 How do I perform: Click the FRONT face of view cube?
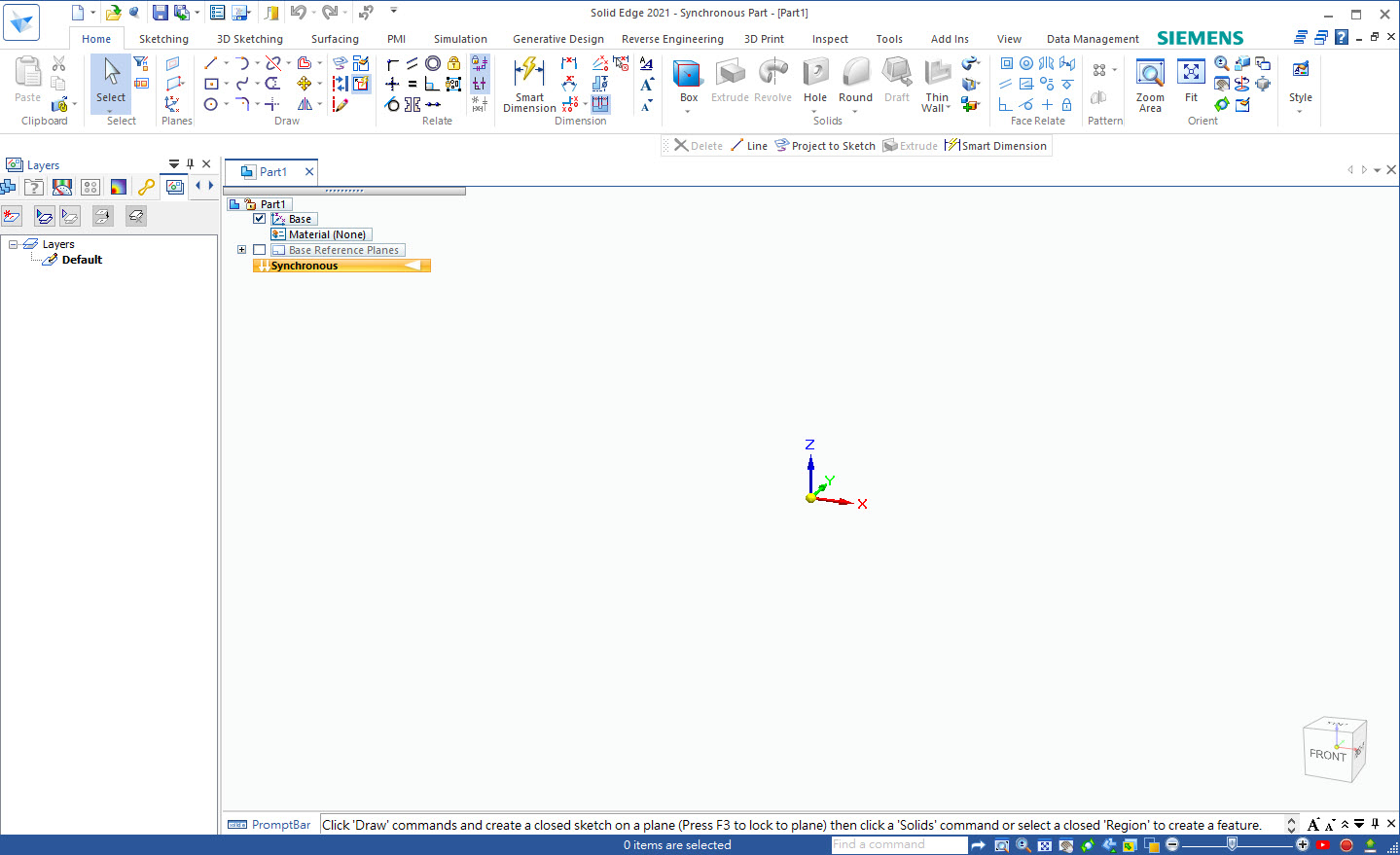coord(1327,755)
